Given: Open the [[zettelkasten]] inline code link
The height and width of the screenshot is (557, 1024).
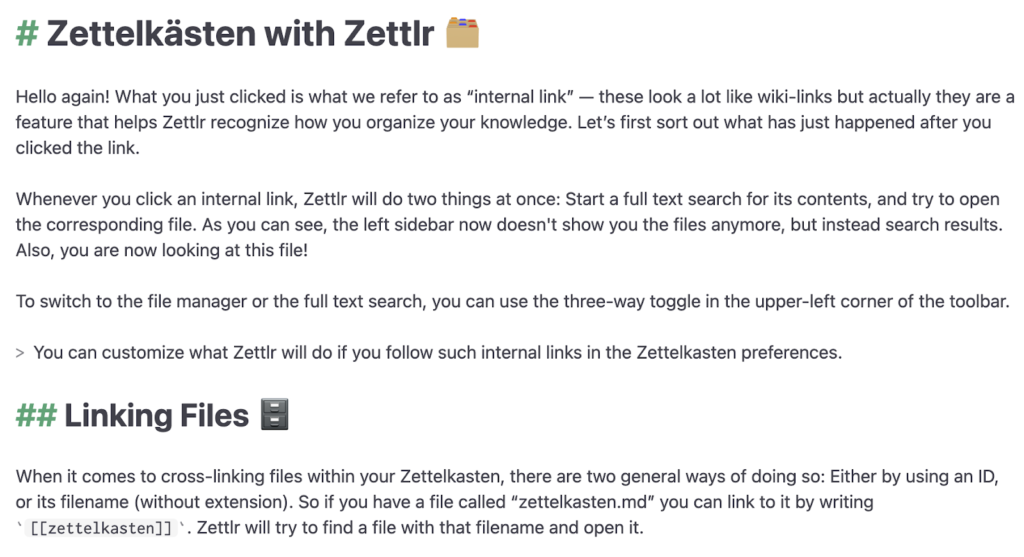Looking at the screenshot, I should click(96, 527).
